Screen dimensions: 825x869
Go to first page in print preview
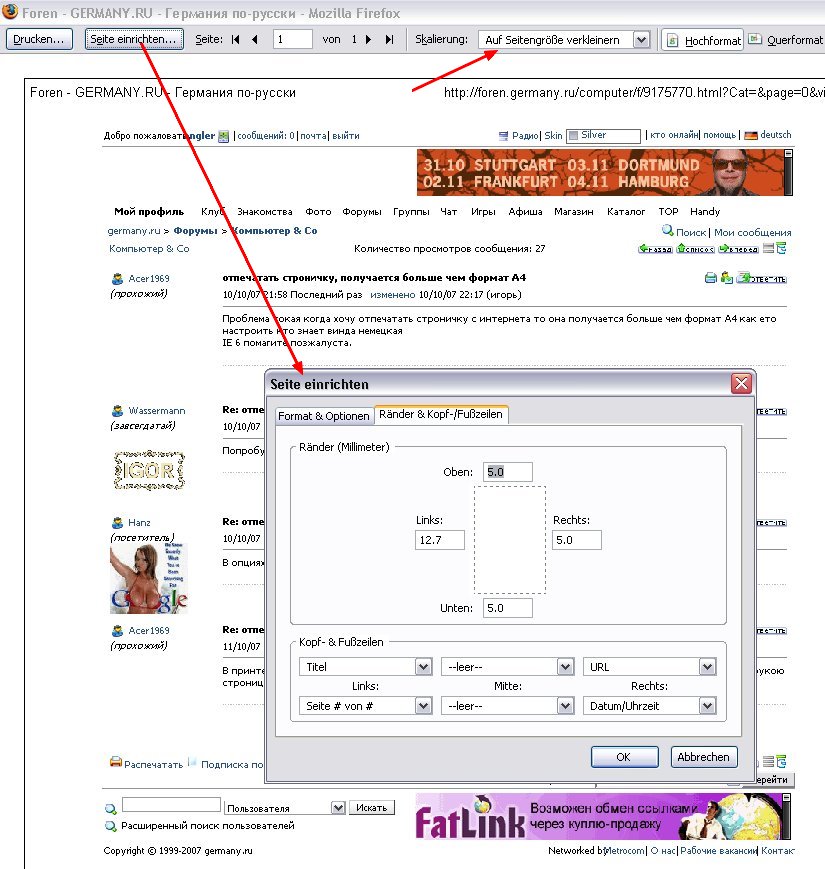236,40
